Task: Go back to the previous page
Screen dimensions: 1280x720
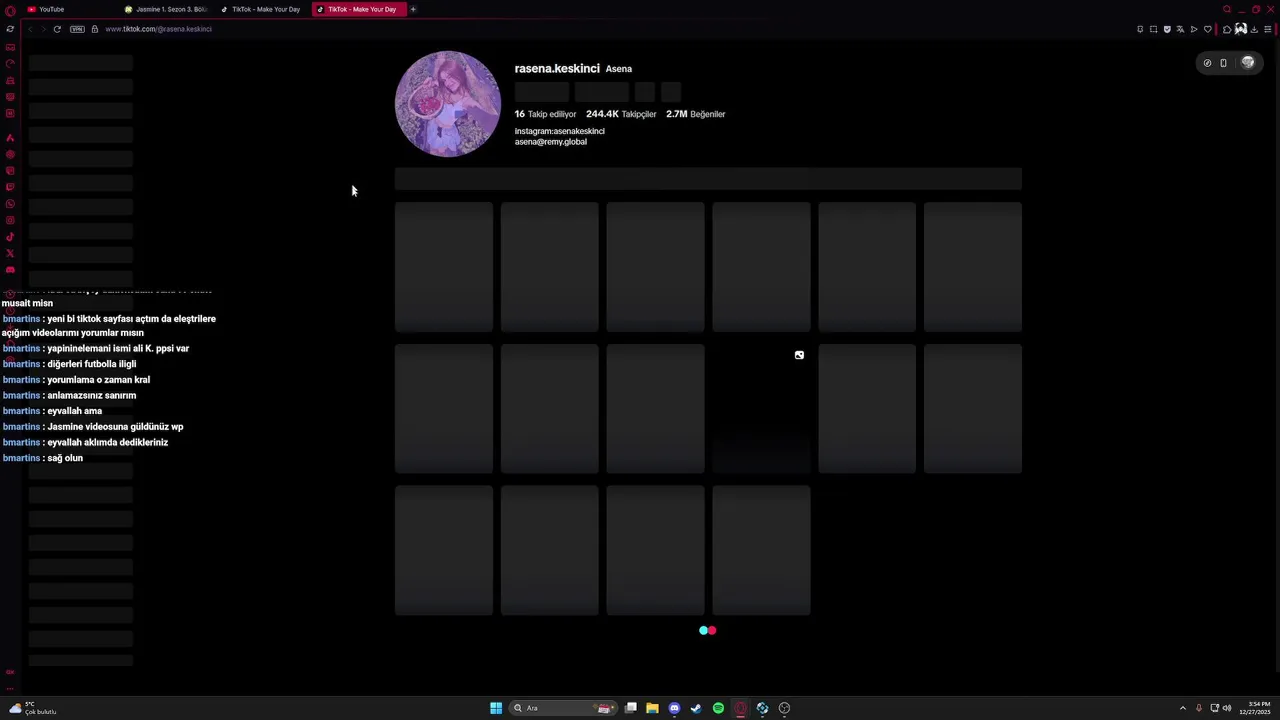Action: tap(30, 29)
